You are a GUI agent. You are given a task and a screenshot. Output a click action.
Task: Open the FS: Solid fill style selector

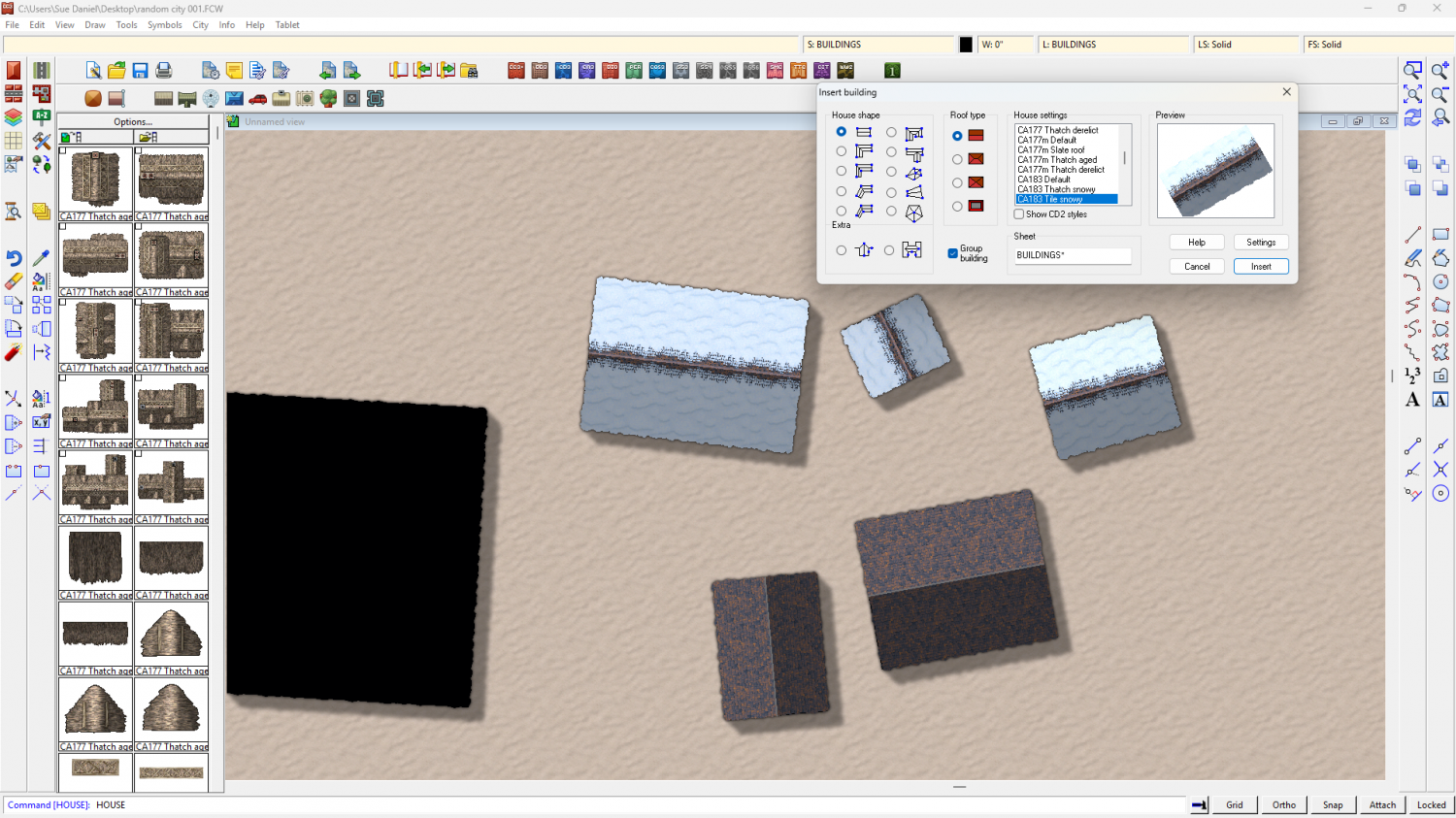tap(1375, 45)
